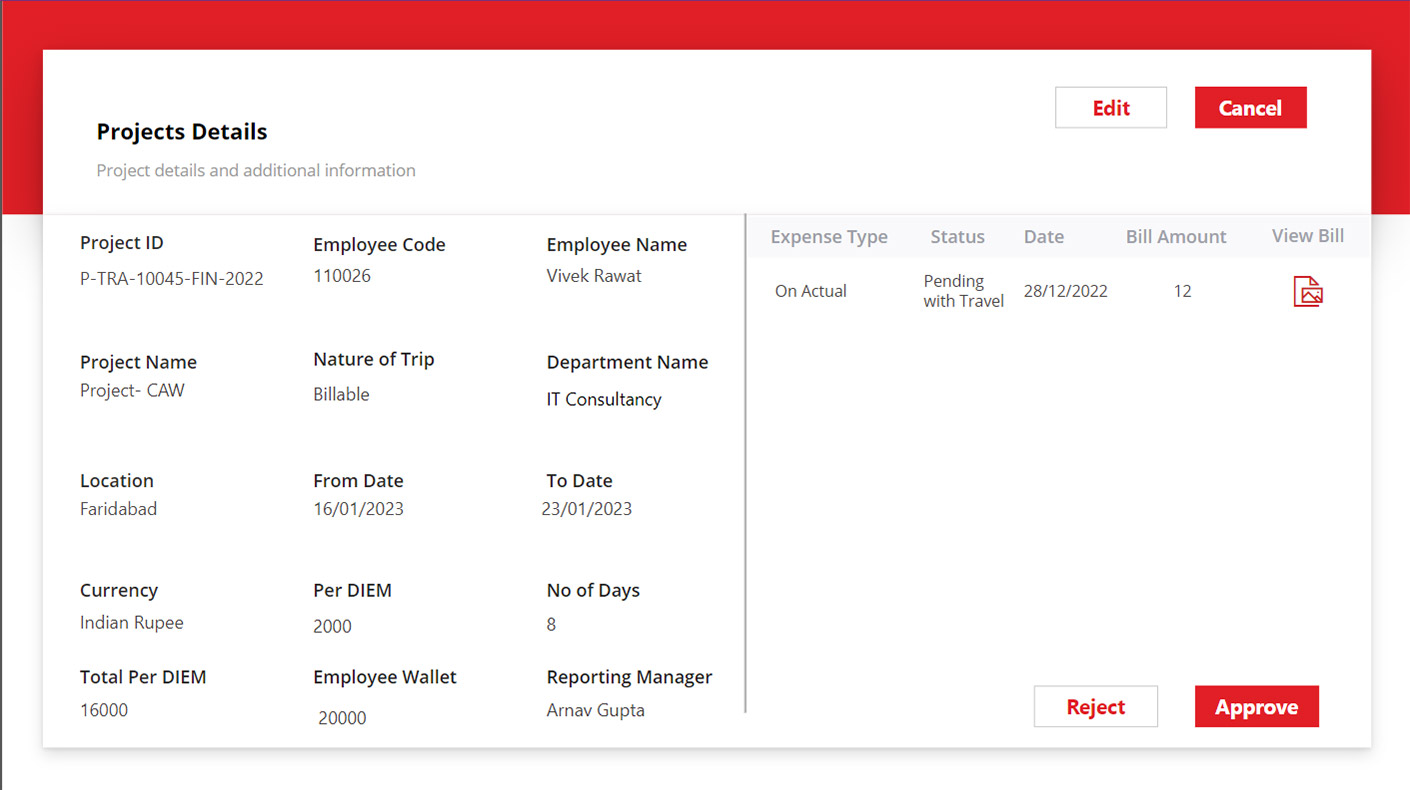Click the Per DIEM label
This screenshot has height=790, width=1410.
coord(352,591)
